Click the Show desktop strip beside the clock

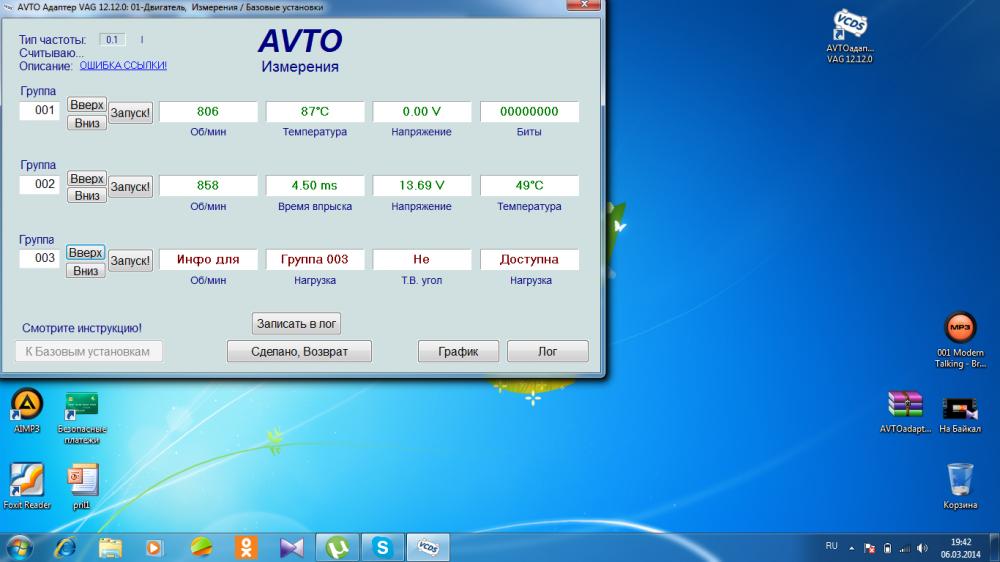995,548
